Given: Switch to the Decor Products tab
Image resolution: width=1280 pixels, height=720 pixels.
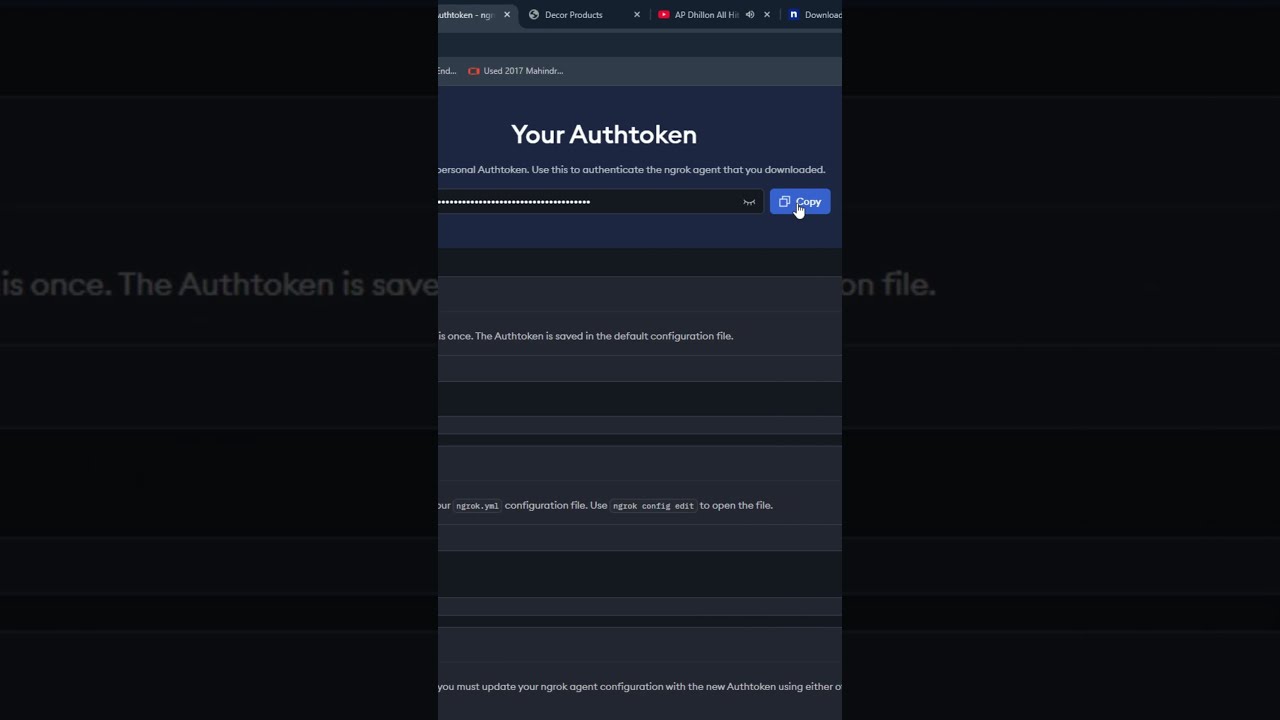Looking at the screenshot, I should point(573,15).
